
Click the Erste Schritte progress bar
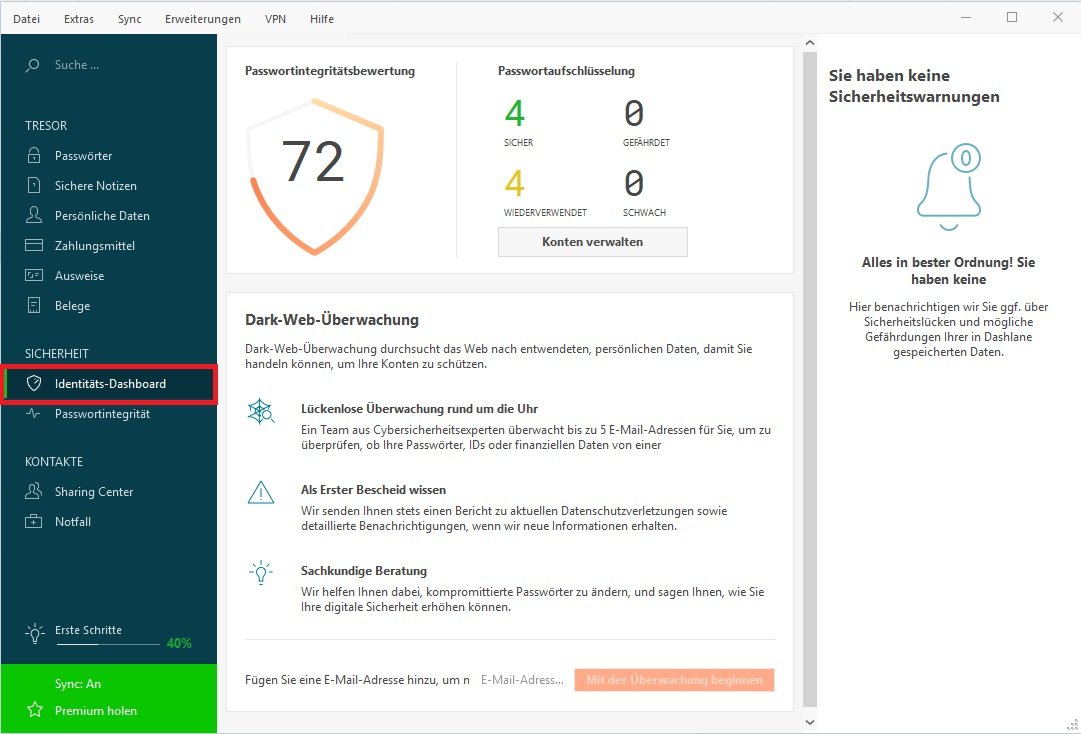point(108,644)
